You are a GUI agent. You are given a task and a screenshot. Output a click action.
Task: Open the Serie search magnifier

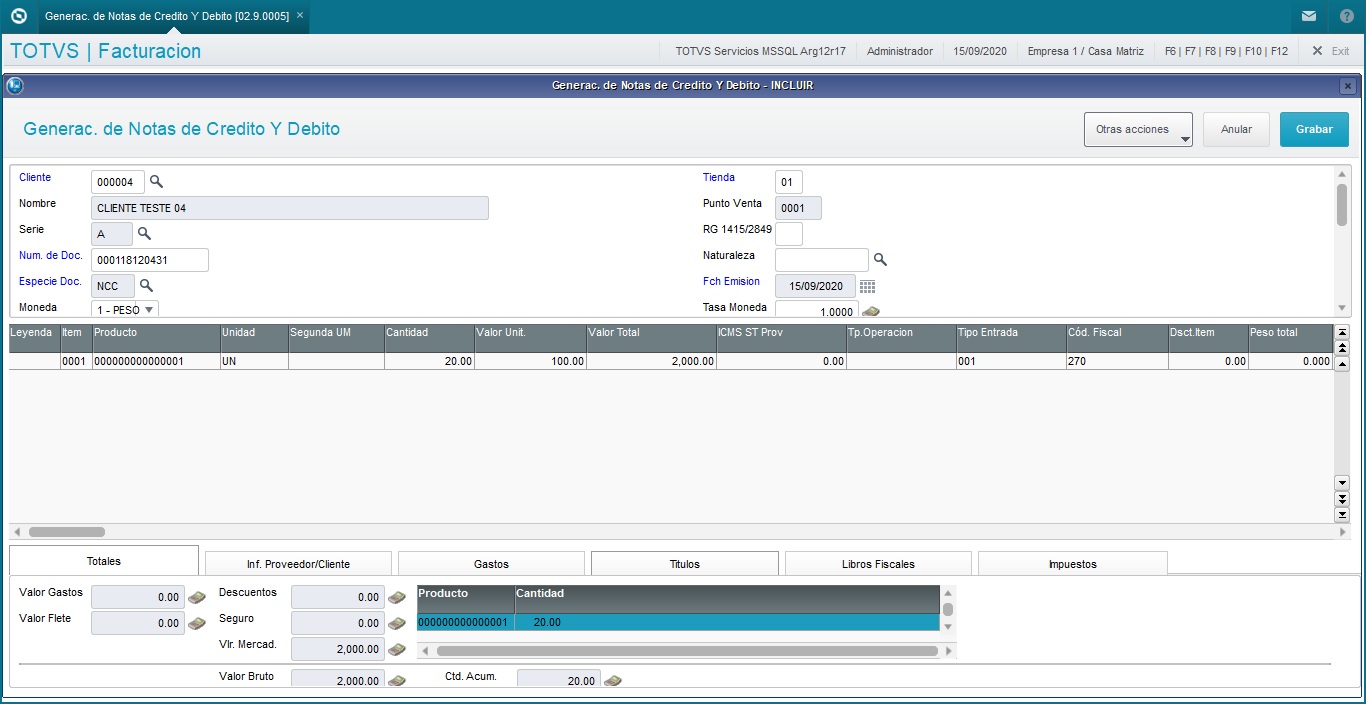click(x=144, y=234)
